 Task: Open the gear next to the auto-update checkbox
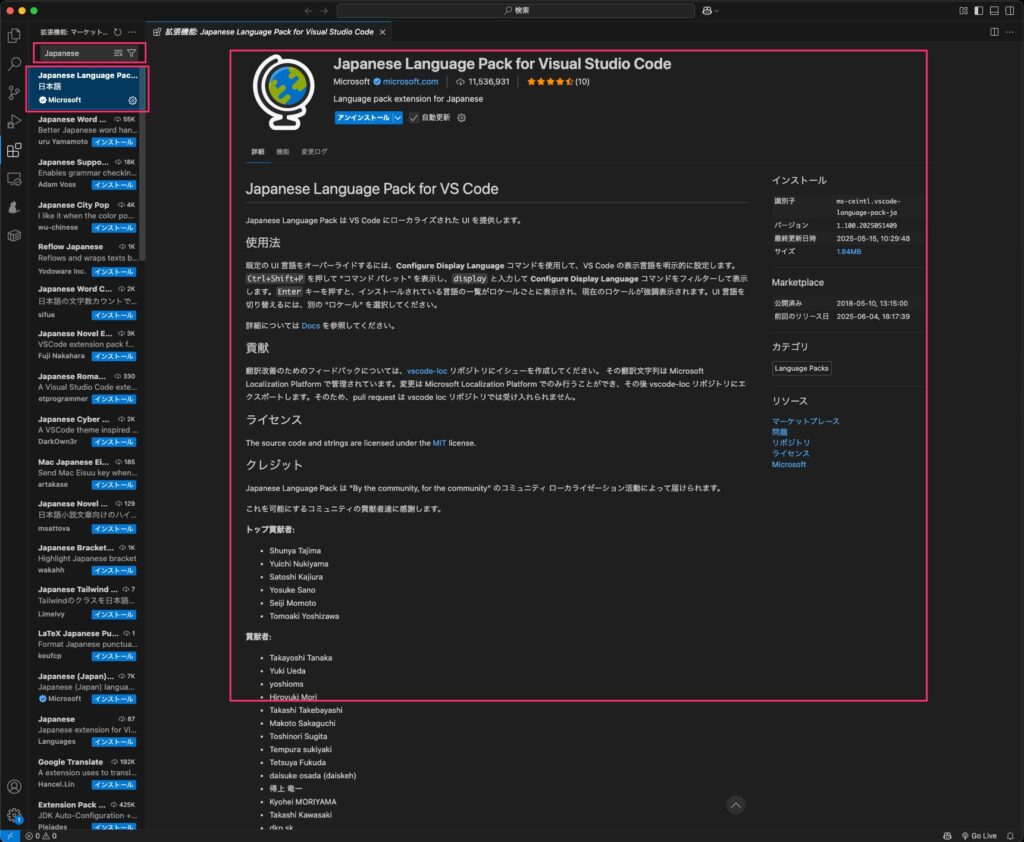pyautogui.click(x=462, y=118)
